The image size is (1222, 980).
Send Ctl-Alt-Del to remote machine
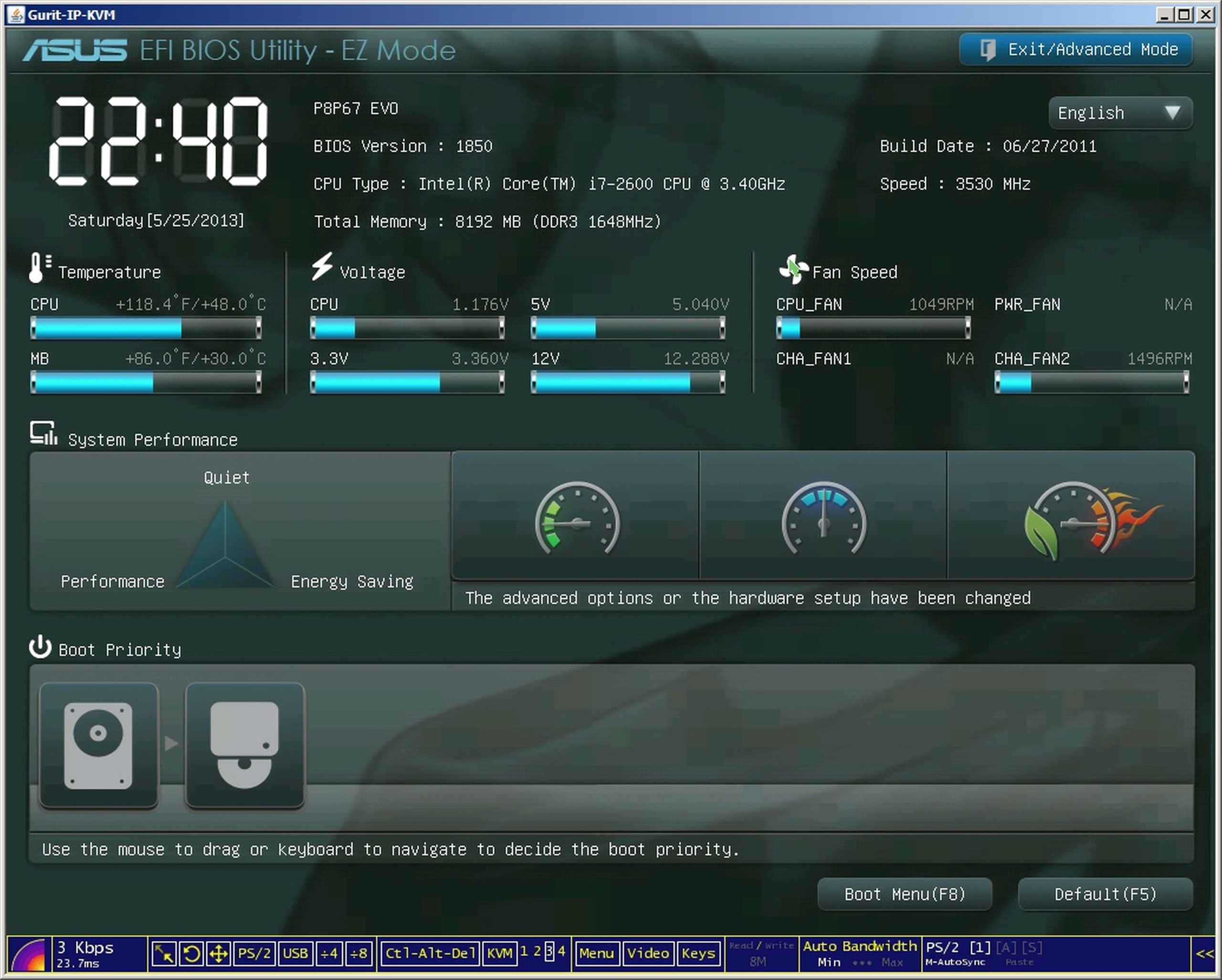430,954
